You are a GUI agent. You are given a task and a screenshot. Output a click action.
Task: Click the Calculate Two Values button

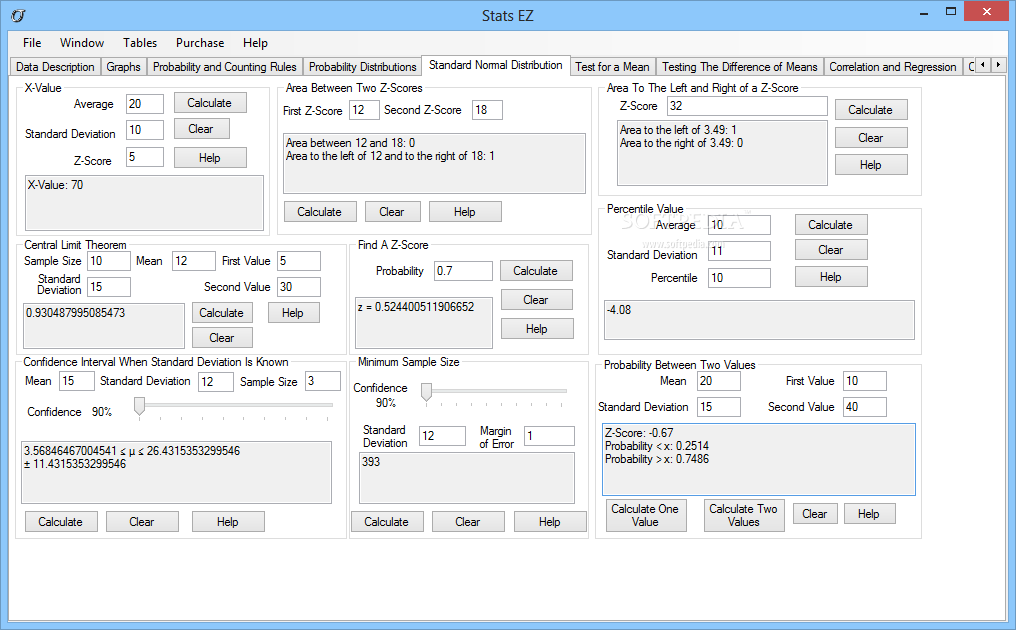[744, 515]
